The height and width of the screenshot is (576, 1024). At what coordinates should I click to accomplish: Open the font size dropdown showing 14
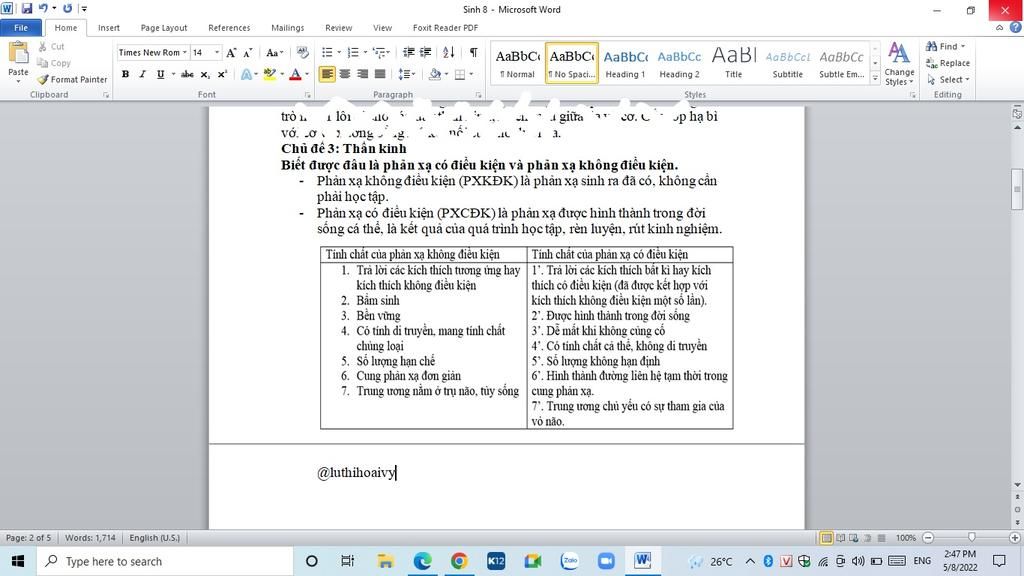[x=217, y=52]
